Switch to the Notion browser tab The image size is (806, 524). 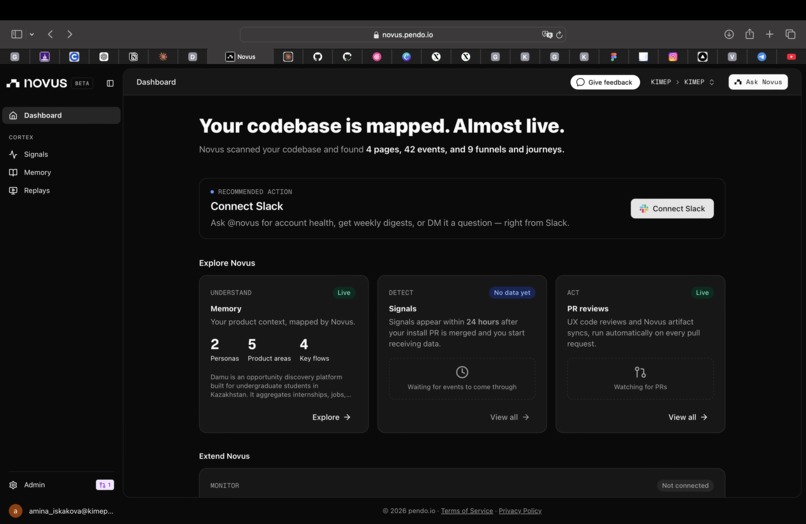[133, 57]
